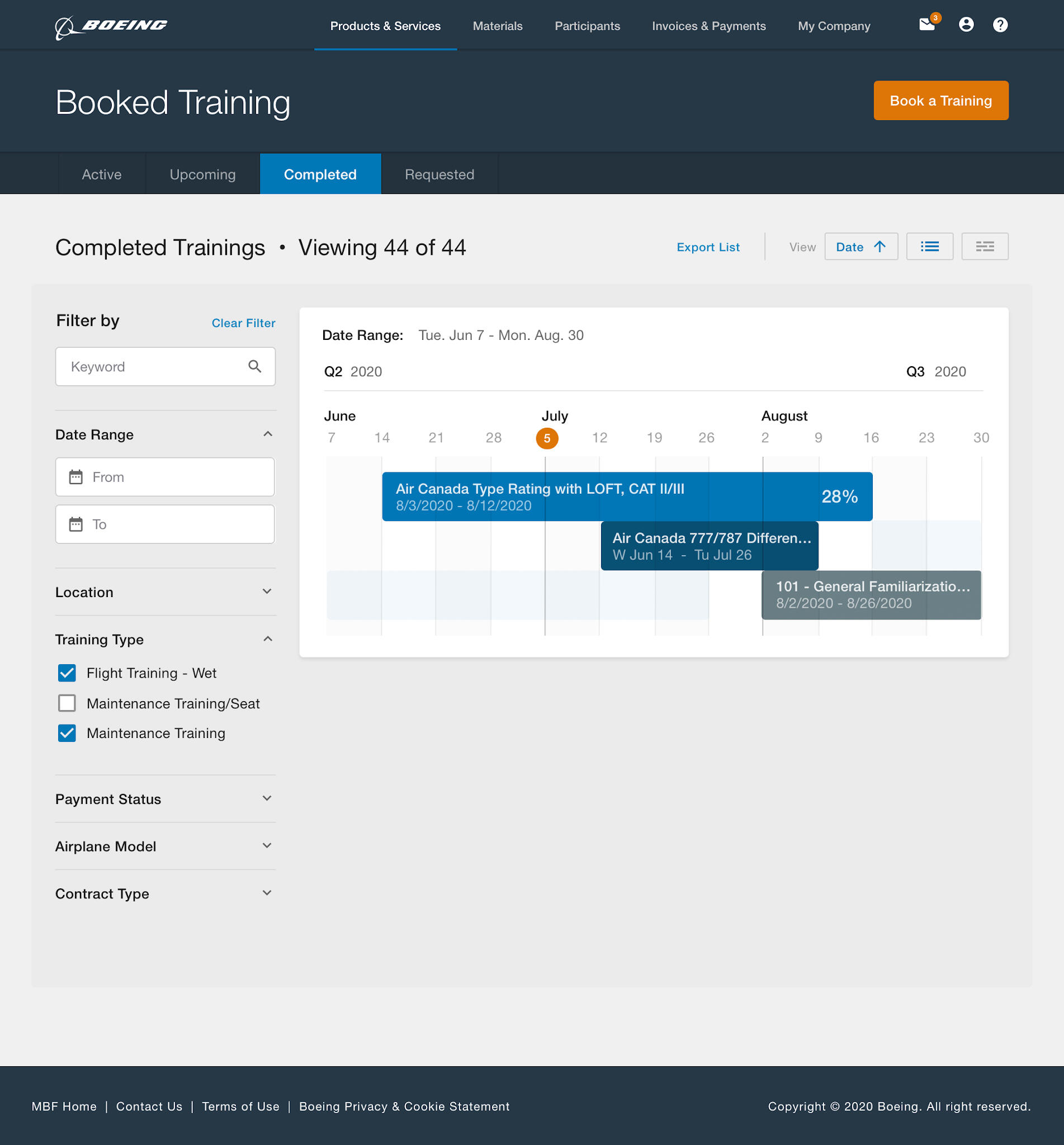Open the Terms of Use link
The image size is (1064, 1145).
point(240,1106)
